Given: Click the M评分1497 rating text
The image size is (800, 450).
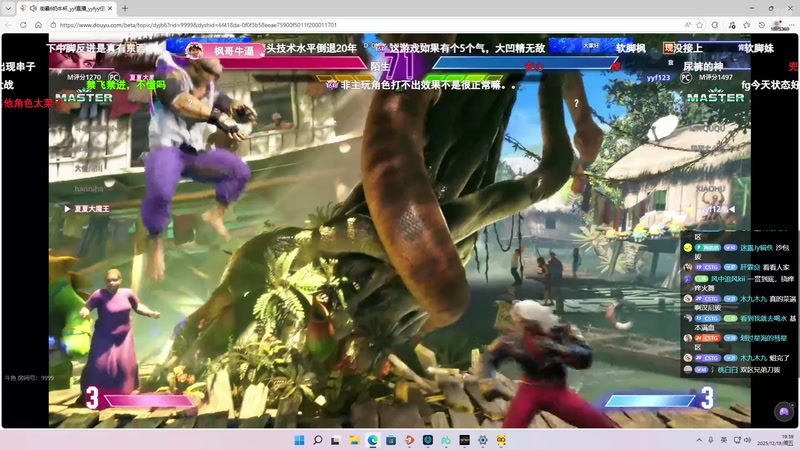Looking at the screenshot, I should coord(716,77).
